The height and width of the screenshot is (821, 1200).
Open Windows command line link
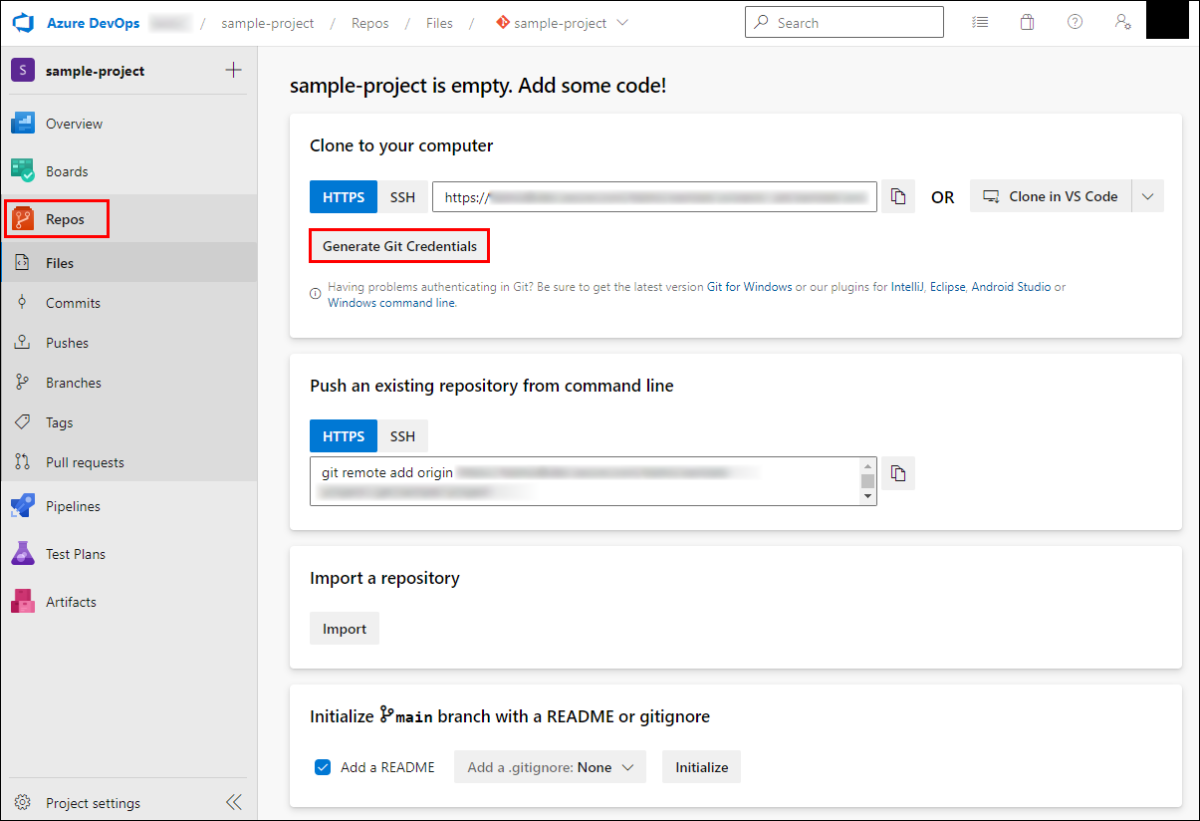(391, 303)
